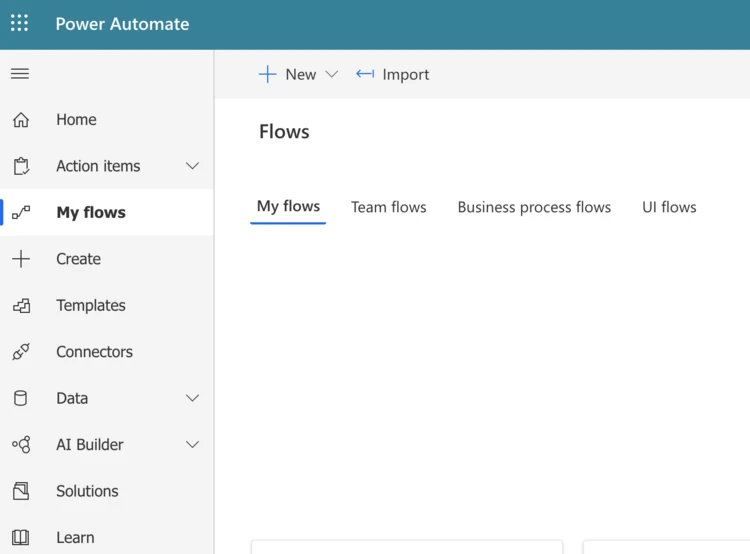Switch to the Team flows tab

tap(388, 207)
